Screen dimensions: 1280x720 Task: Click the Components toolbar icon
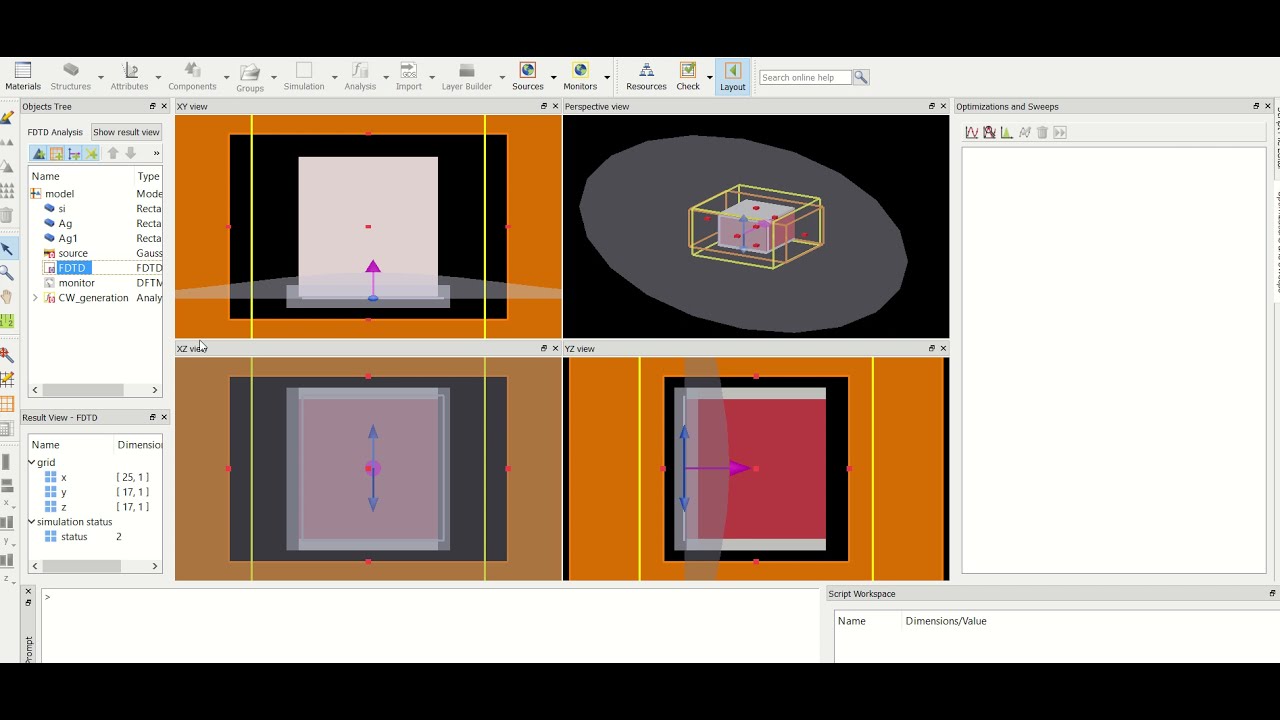point(192,70)
